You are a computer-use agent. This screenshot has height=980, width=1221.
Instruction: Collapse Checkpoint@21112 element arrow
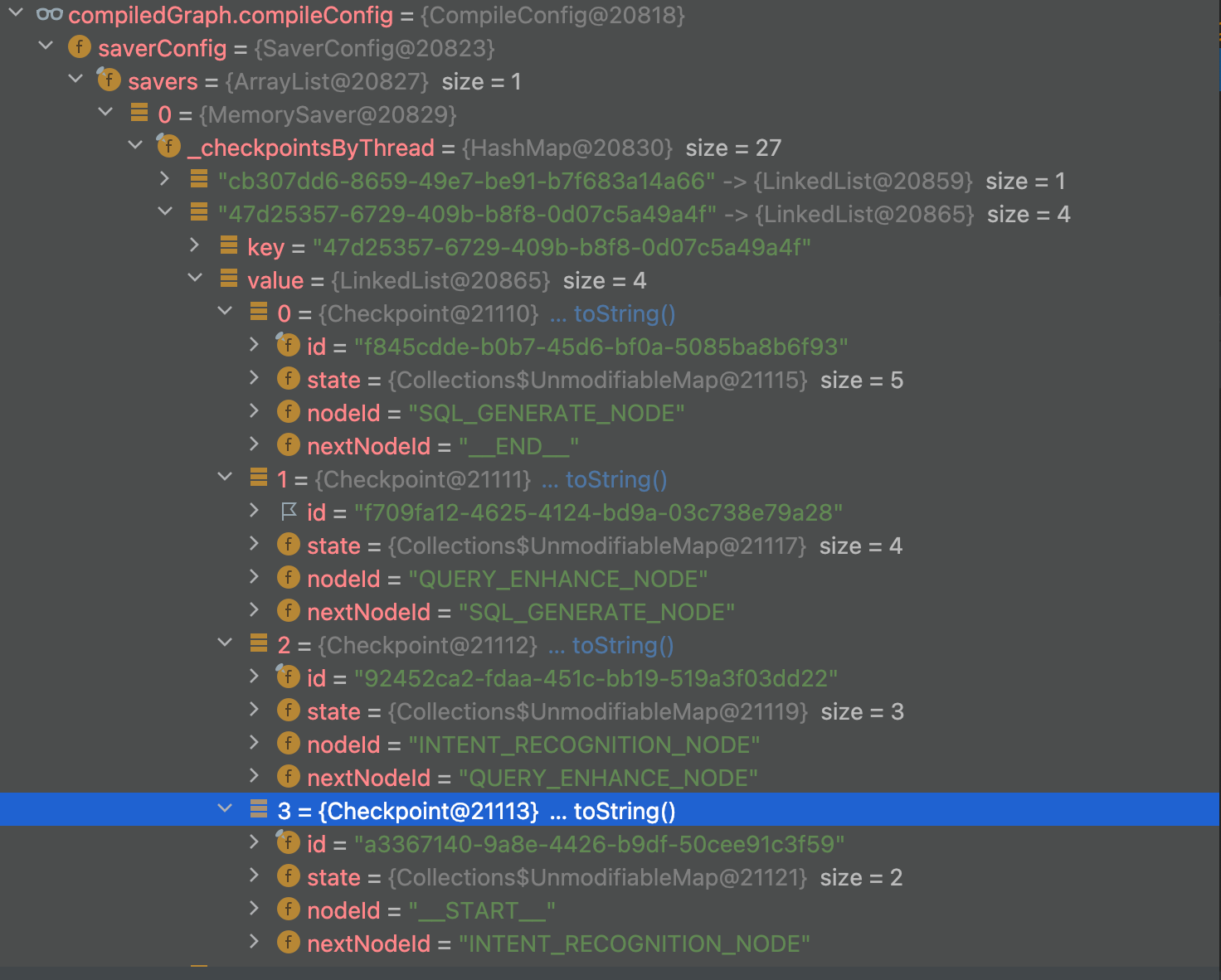[225, 643]
